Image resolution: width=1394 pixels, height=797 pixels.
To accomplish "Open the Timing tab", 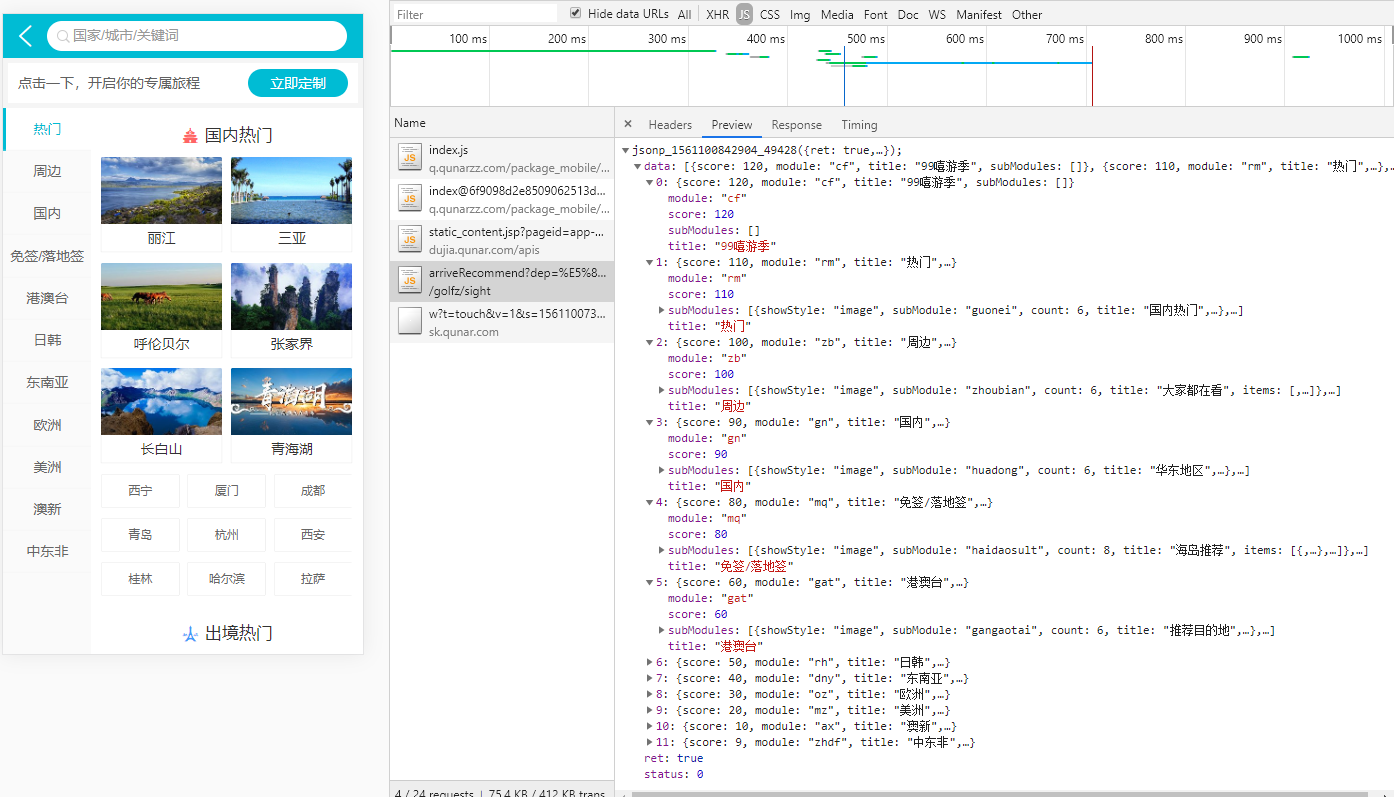I will pyautogui.click(x=859, y=125).
